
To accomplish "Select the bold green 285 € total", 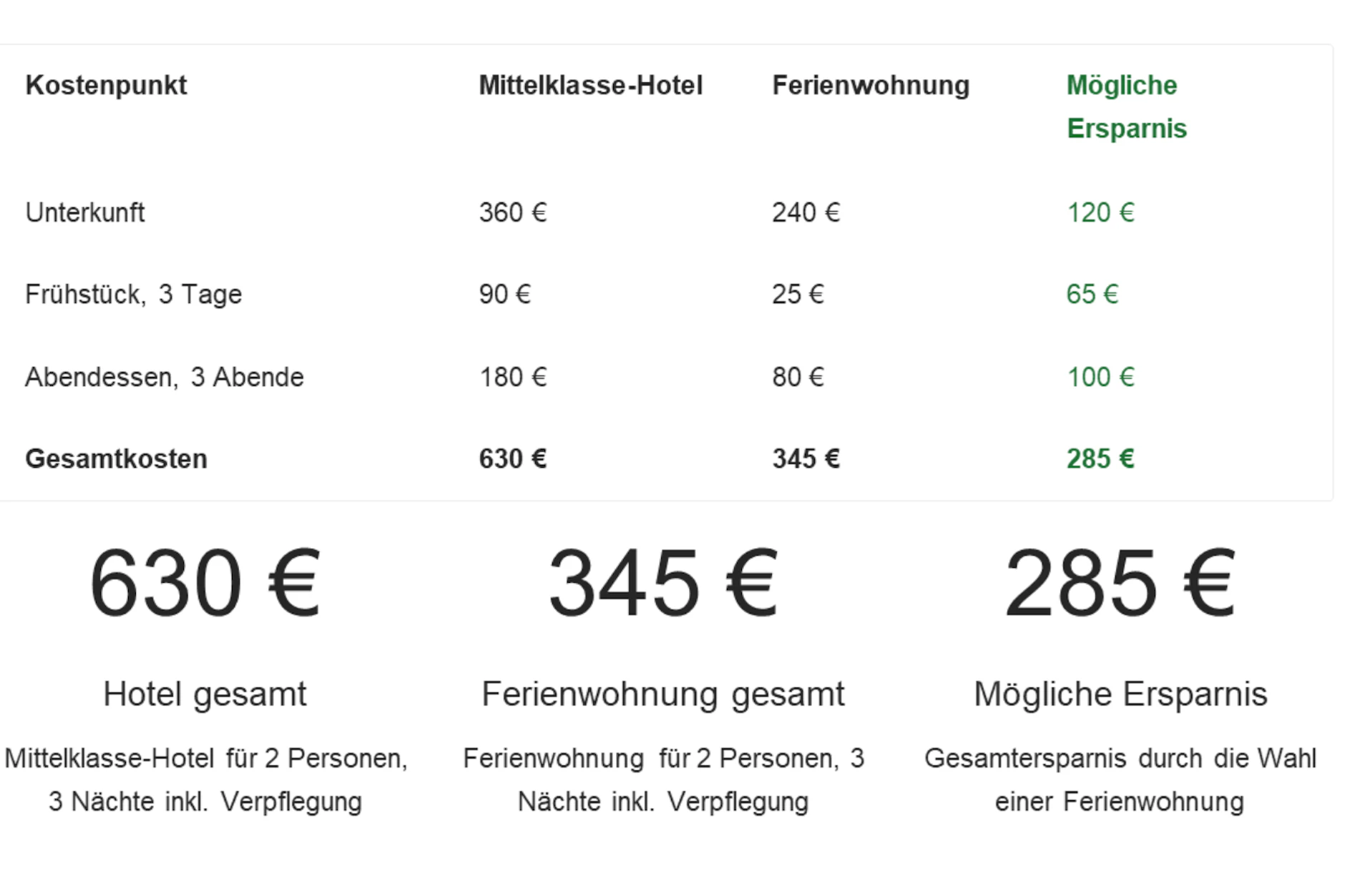I will click(1100, 459).
